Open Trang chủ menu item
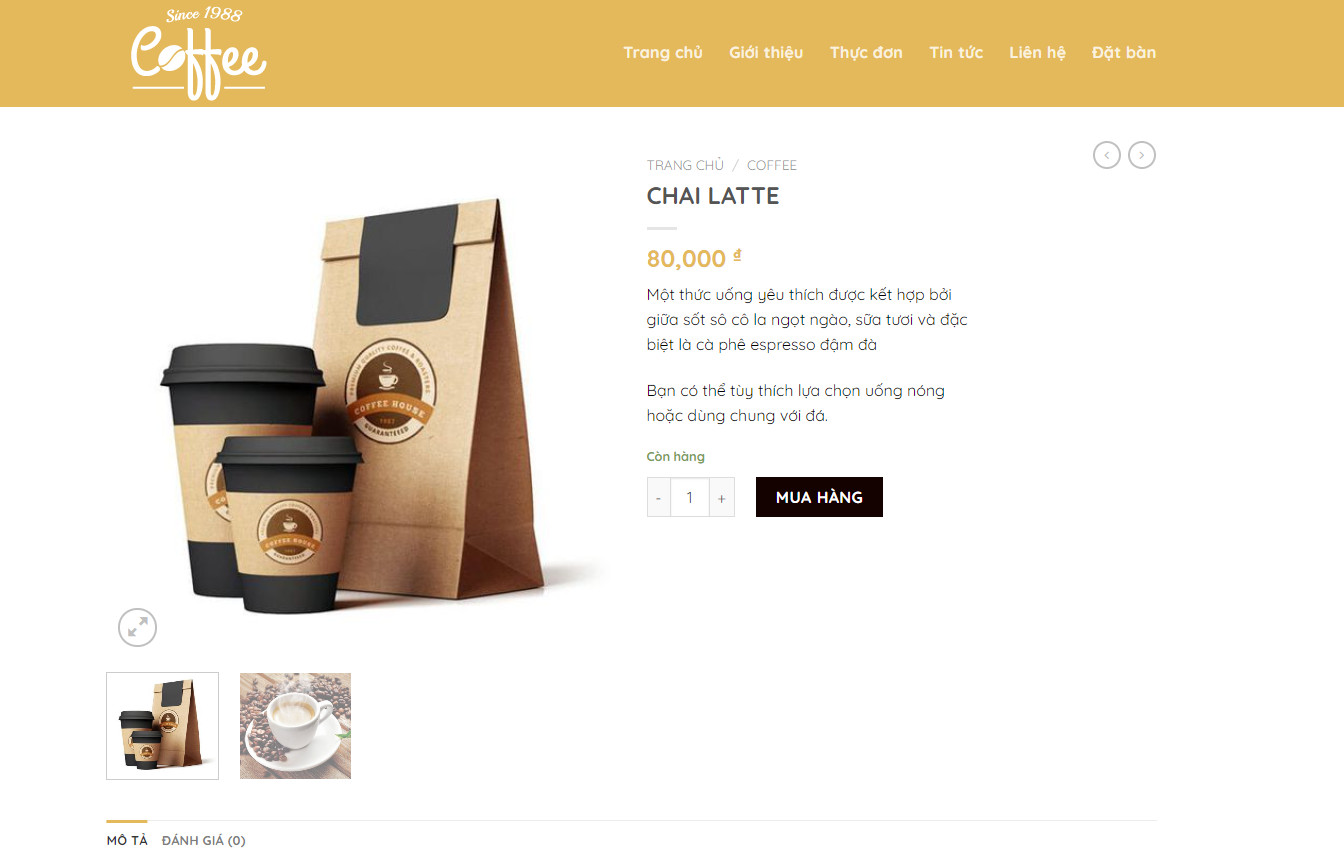1344x868 pixels. click(663, 52)
